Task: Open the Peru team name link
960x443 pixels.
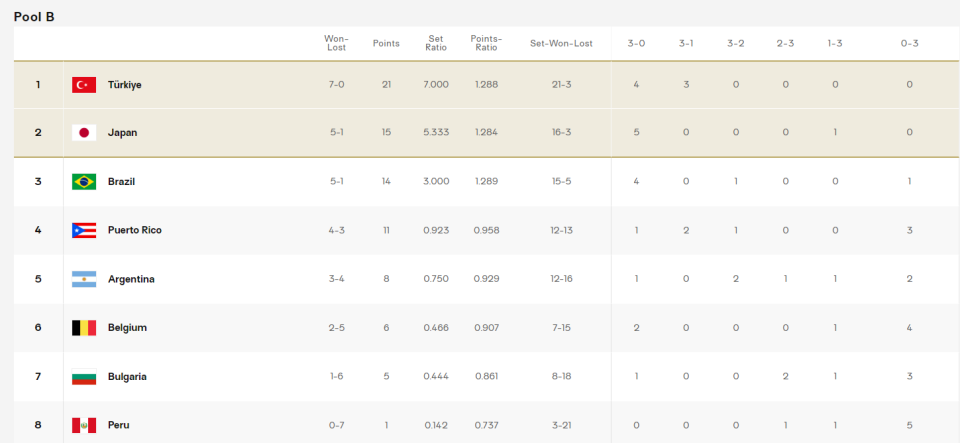Action: click(x=119, y=425)
